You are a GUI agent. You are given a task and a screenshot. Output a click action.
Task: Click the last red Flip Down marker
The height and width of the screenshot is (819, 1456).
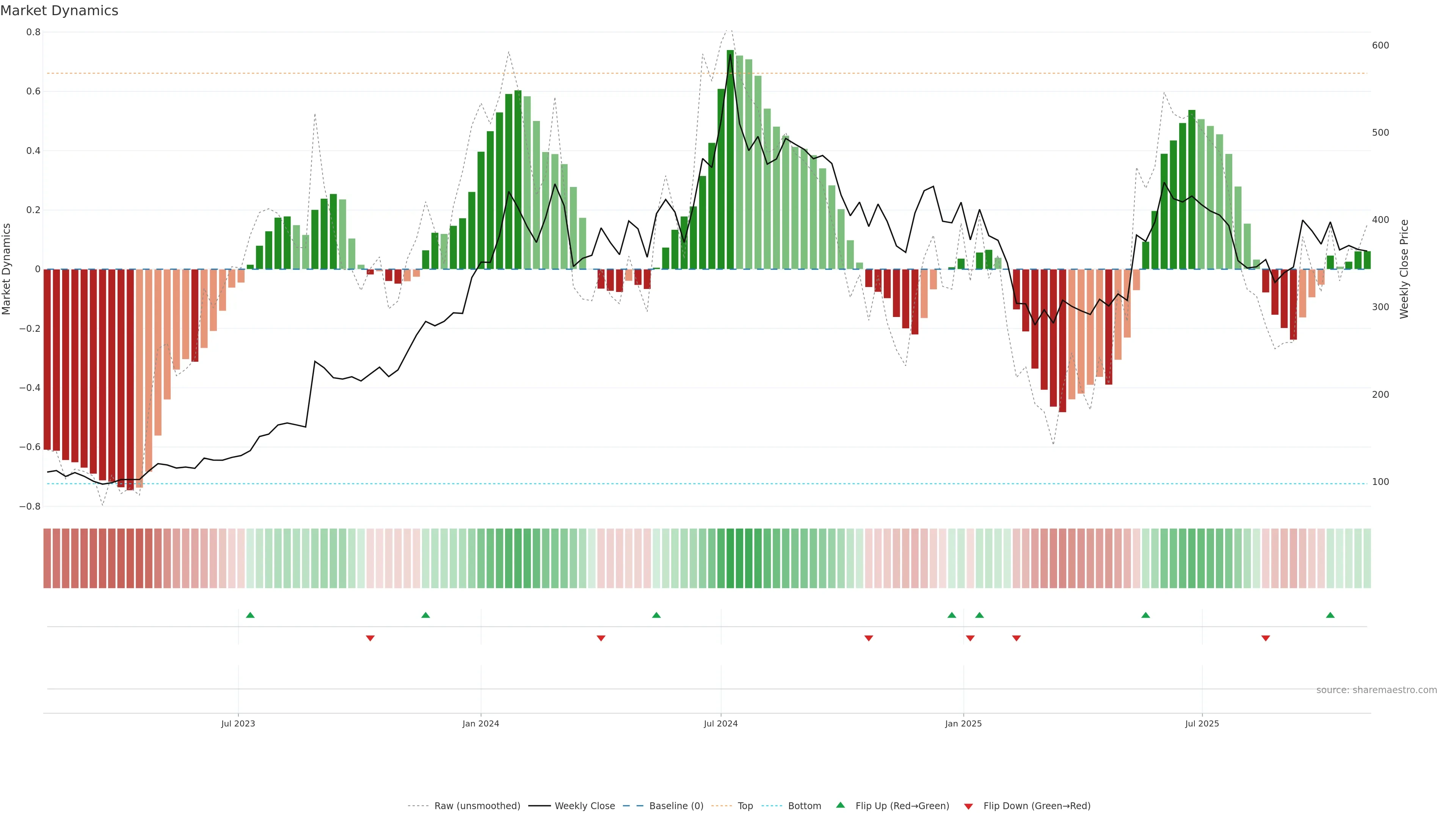click(x=1266, y=638)
